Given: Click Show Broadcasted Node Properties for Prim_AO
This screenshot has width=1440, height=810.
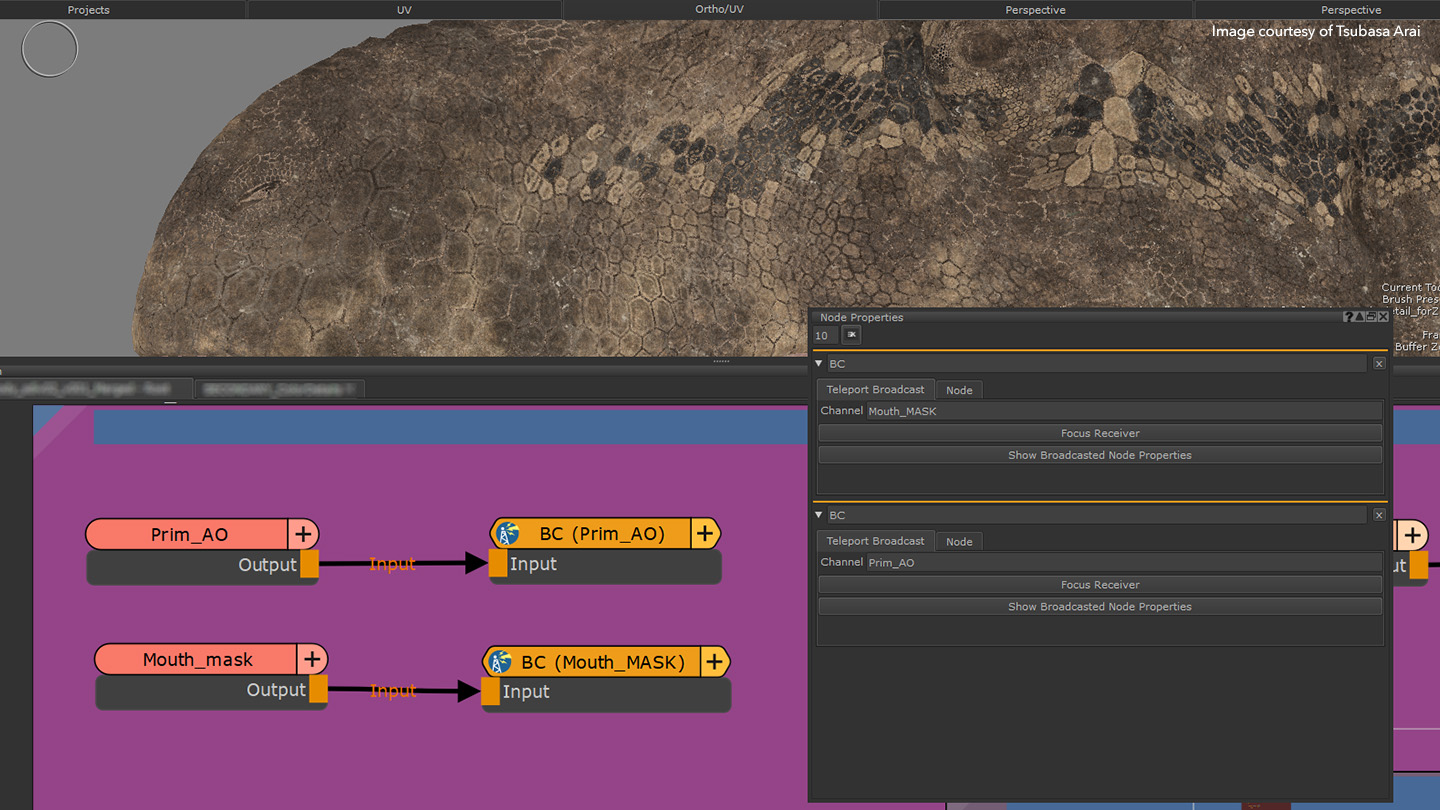Looking at the screenshot, I should pyautogui.click(x=1099, y=607).
